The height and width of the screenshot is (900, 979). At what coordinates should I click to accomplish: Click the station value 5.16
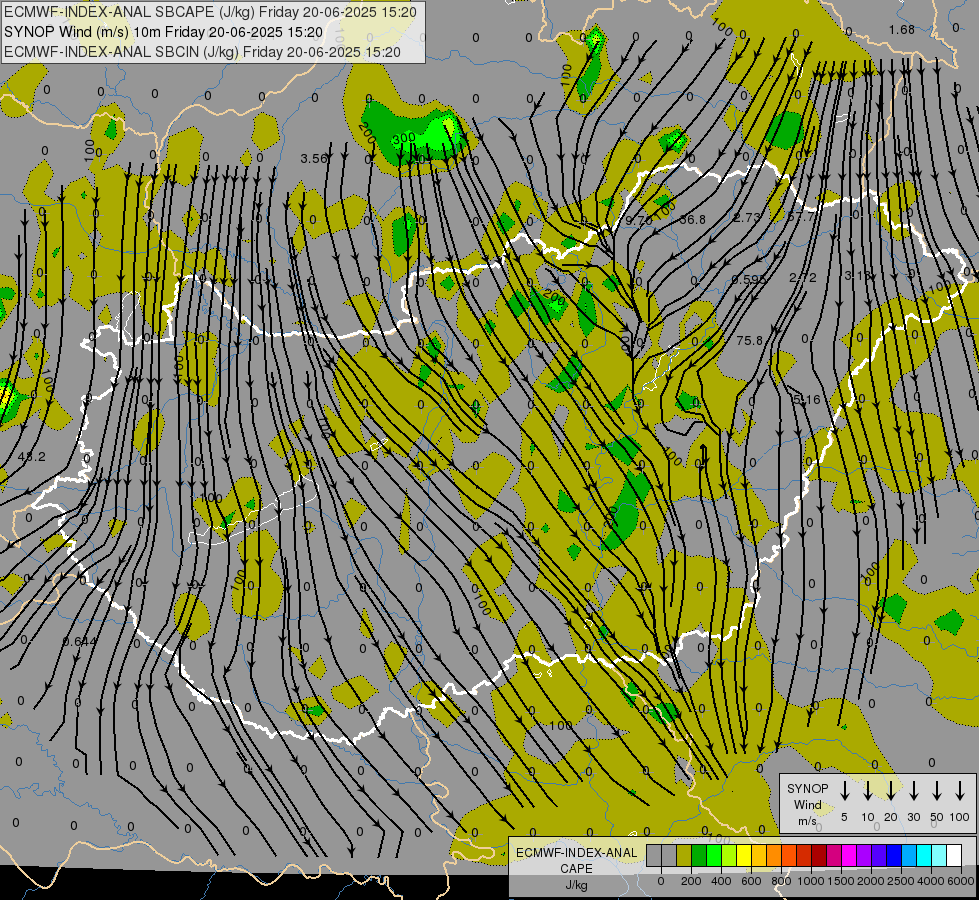pos(807,399)
